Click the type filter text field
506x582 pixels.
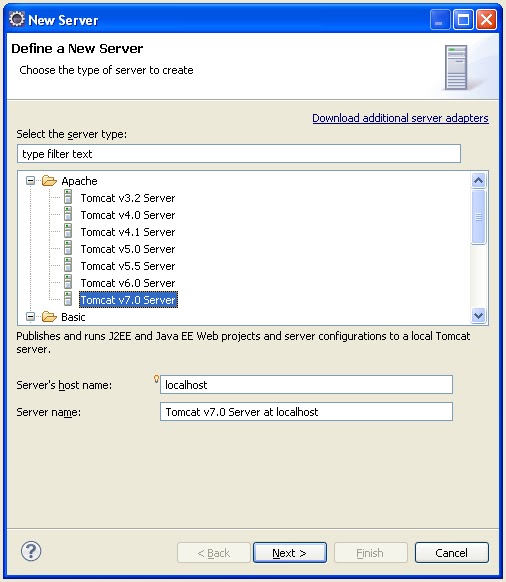coord(239,154)
